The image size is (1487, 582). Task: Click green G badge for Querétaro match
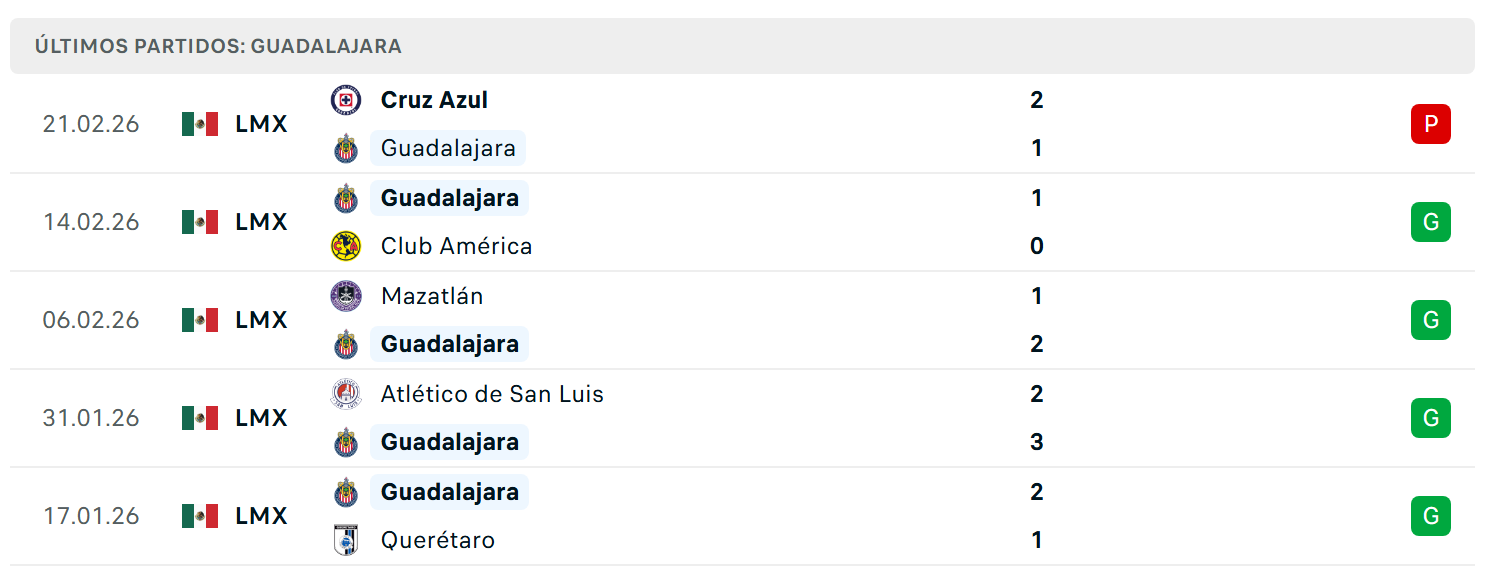pyautogui.click(x=1431, y=516)
